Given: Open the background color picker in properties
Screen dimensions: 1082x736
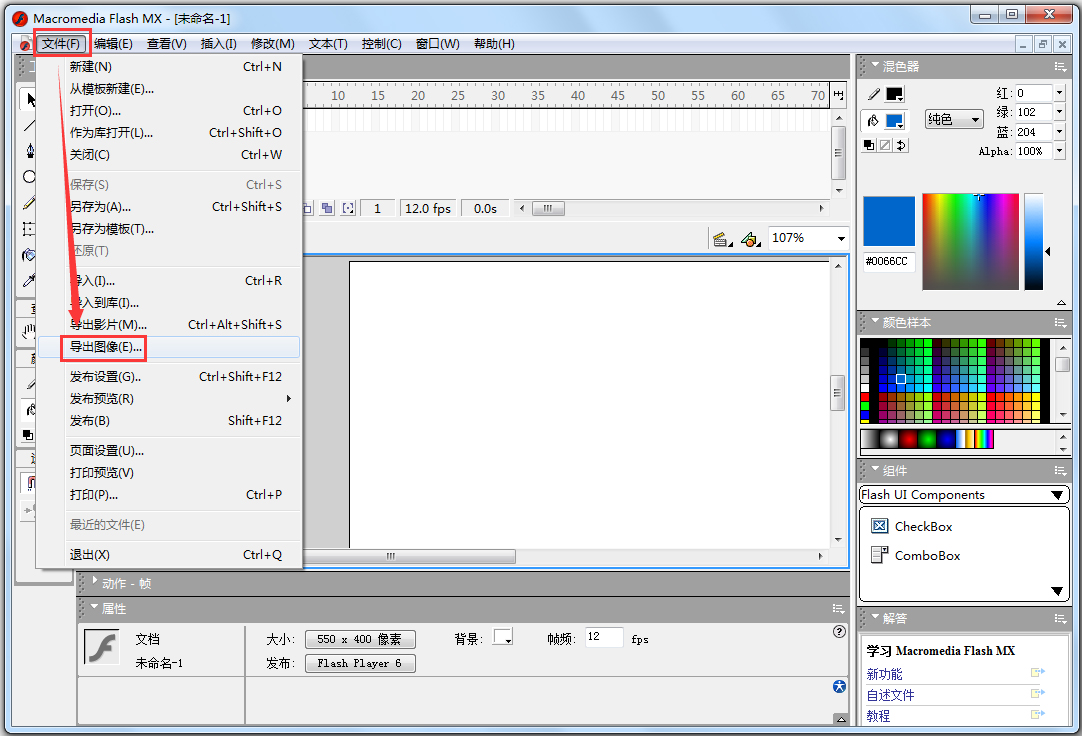Looking at the screenshot, I should (502, 637).
